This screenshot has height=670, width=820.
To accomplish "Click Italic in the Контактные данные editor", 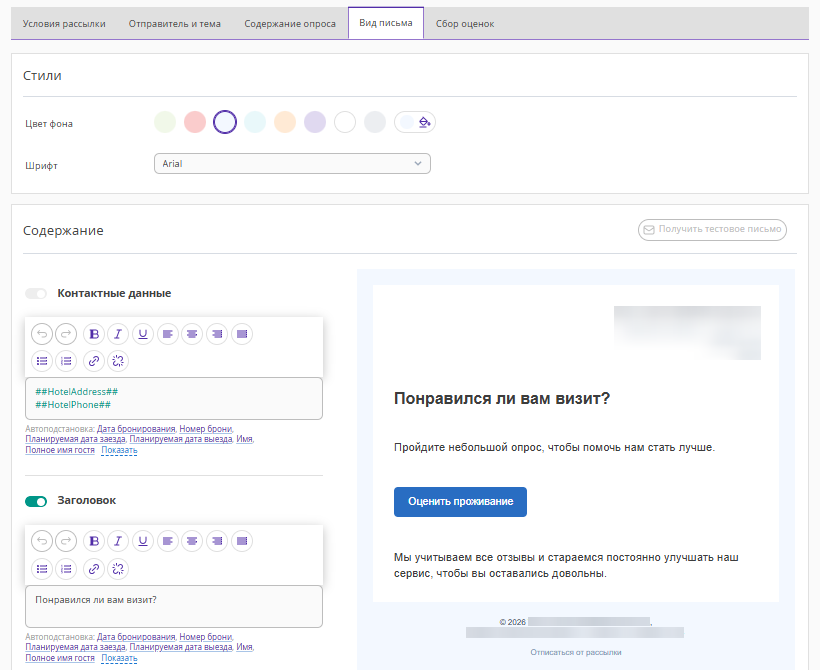I will pos(118,334).
